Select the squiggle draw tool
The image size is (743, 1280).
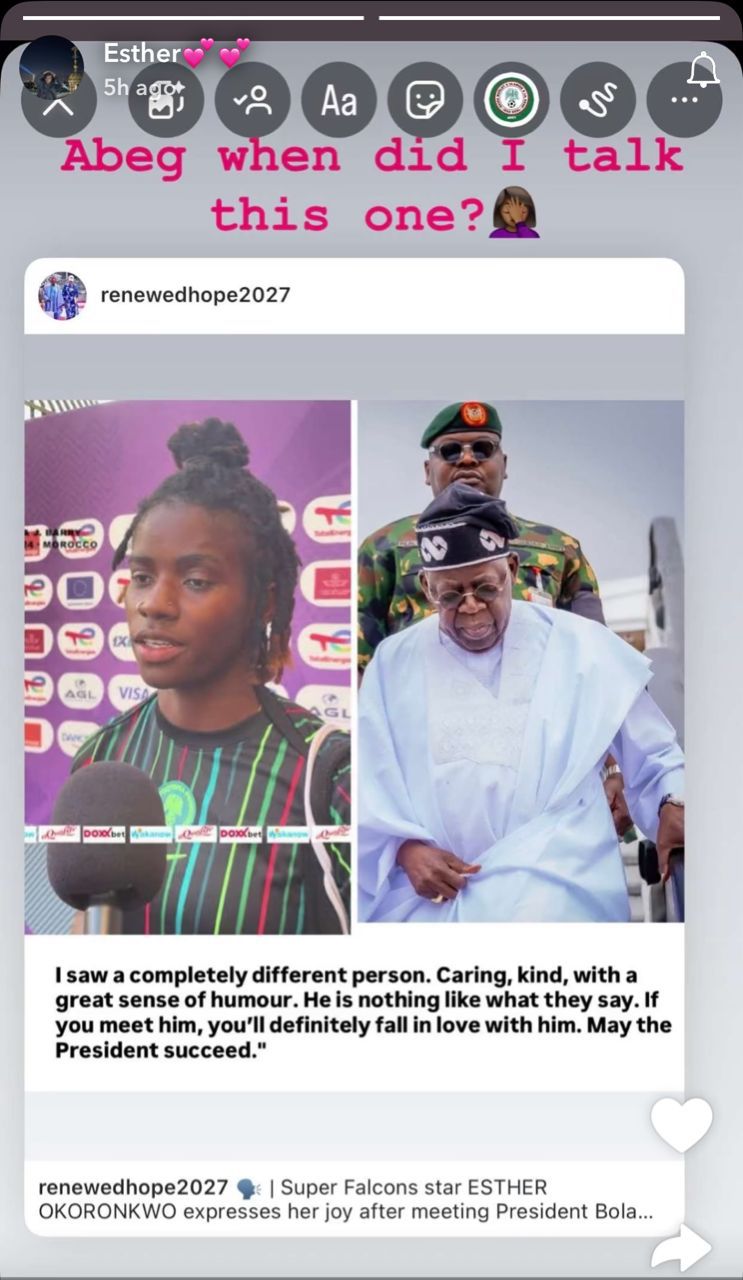[598, 100]
